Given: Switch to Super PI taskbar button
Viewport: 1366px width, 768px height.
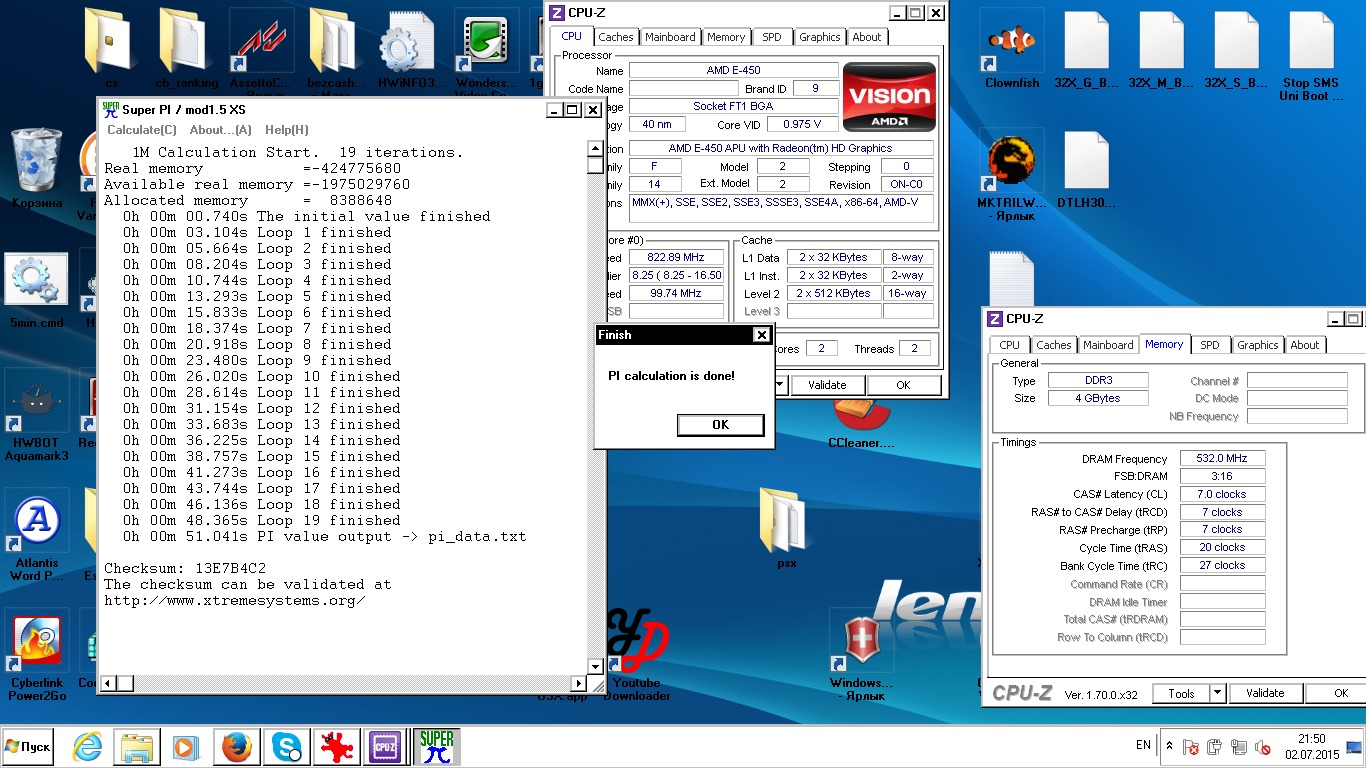Looking at the screenshot, I should pyautogui.click(x=436, y=747).
